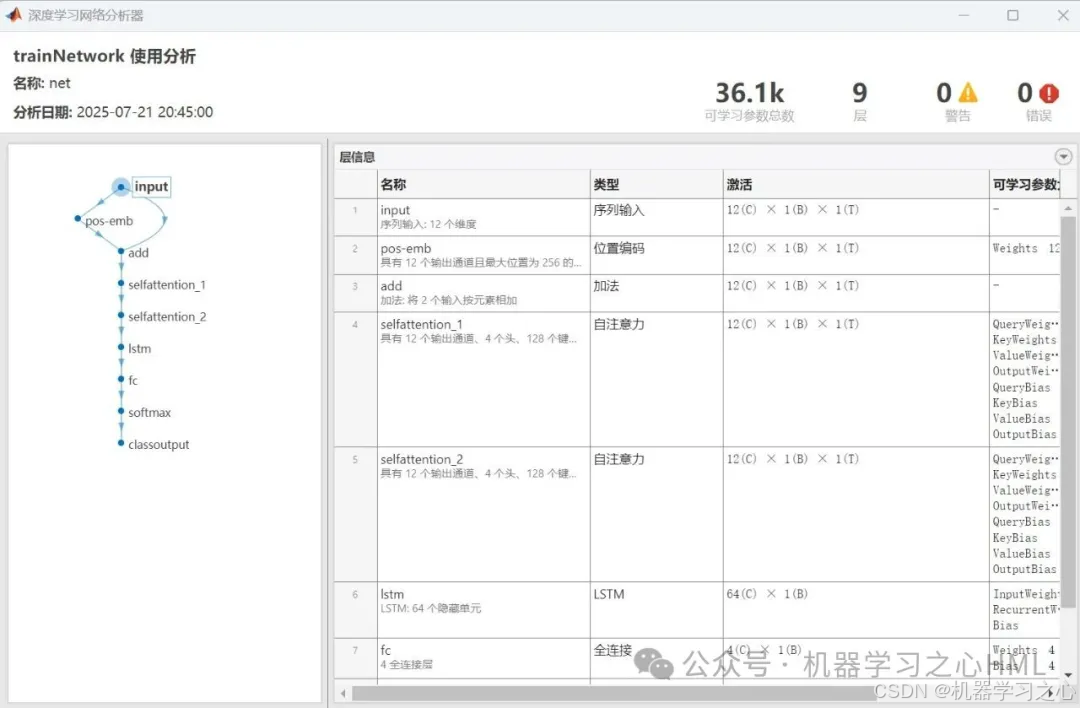Click the red error indicator icon
Screen dimensions: 1080x708
1047,92
